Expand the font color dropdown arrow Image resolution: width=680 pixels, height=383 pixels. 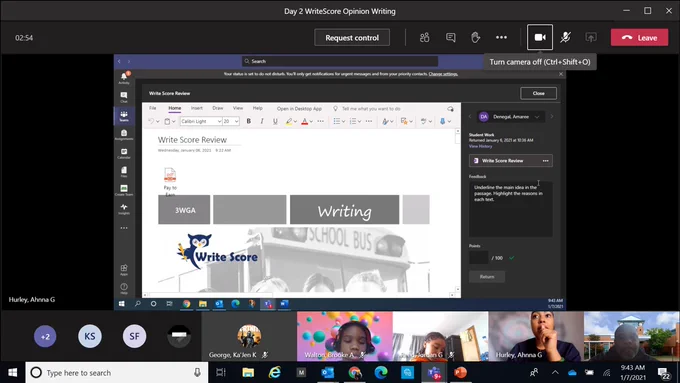pos(311,121)
